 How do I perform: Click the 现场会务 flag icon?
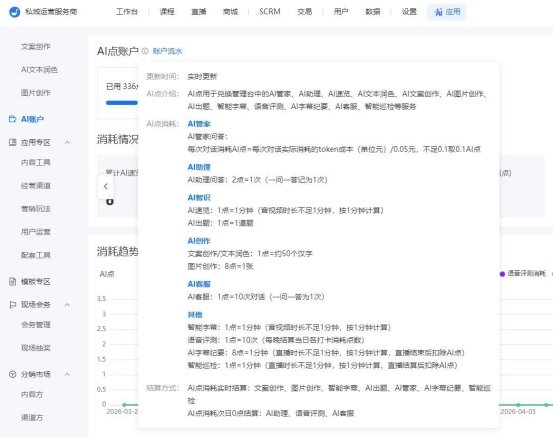tap(12, 304)
